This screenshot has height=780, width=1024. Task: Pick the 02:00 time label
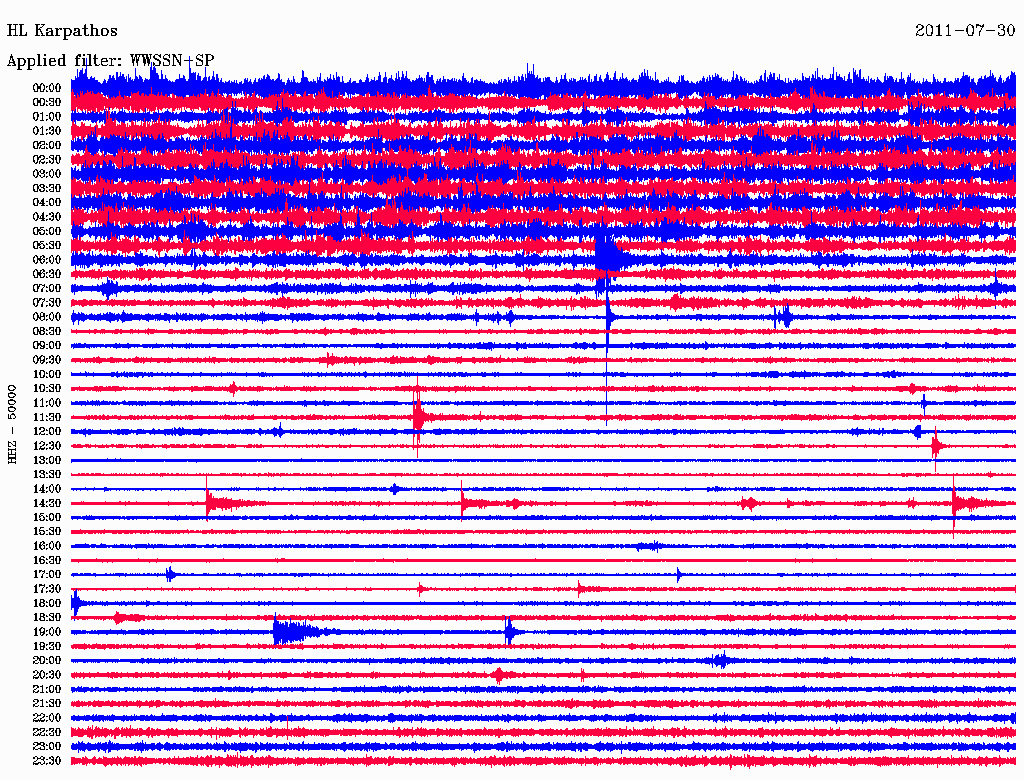[47, 146]
